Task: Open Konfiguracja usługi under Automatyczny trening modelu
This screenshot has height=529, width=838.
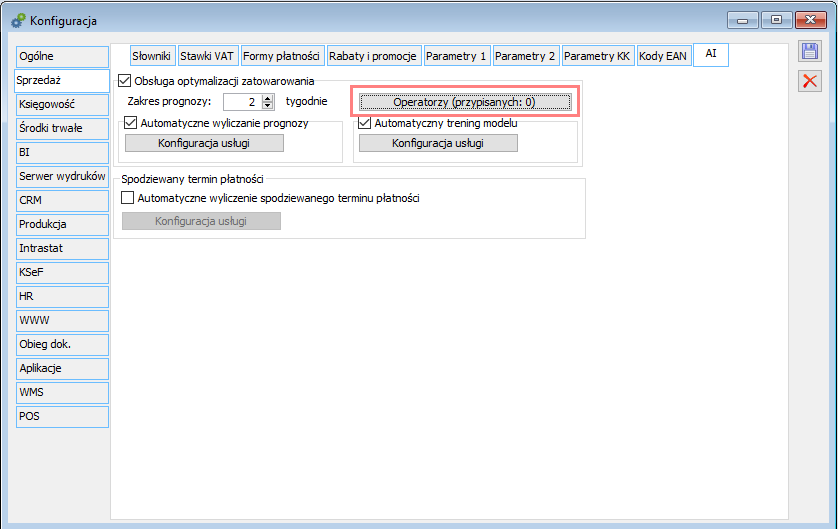Action: (438, 143)
